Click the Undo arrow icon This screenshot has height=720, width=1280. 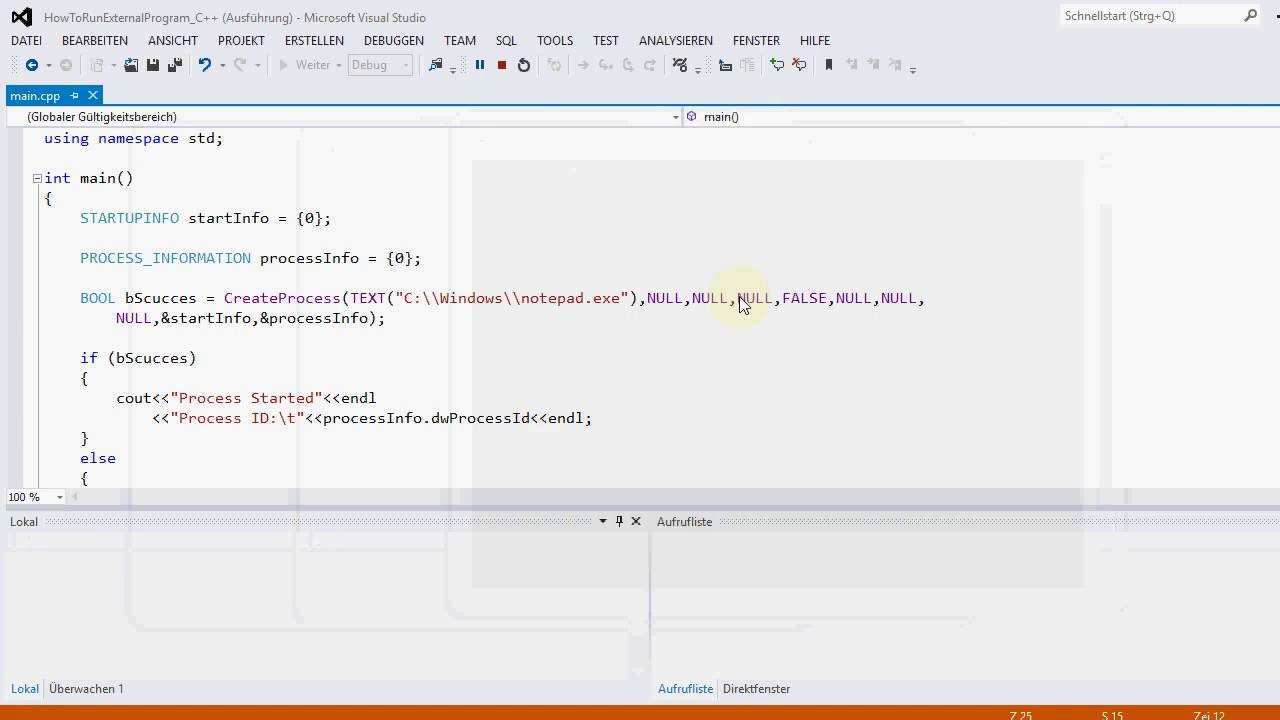[x=204, y=65]
